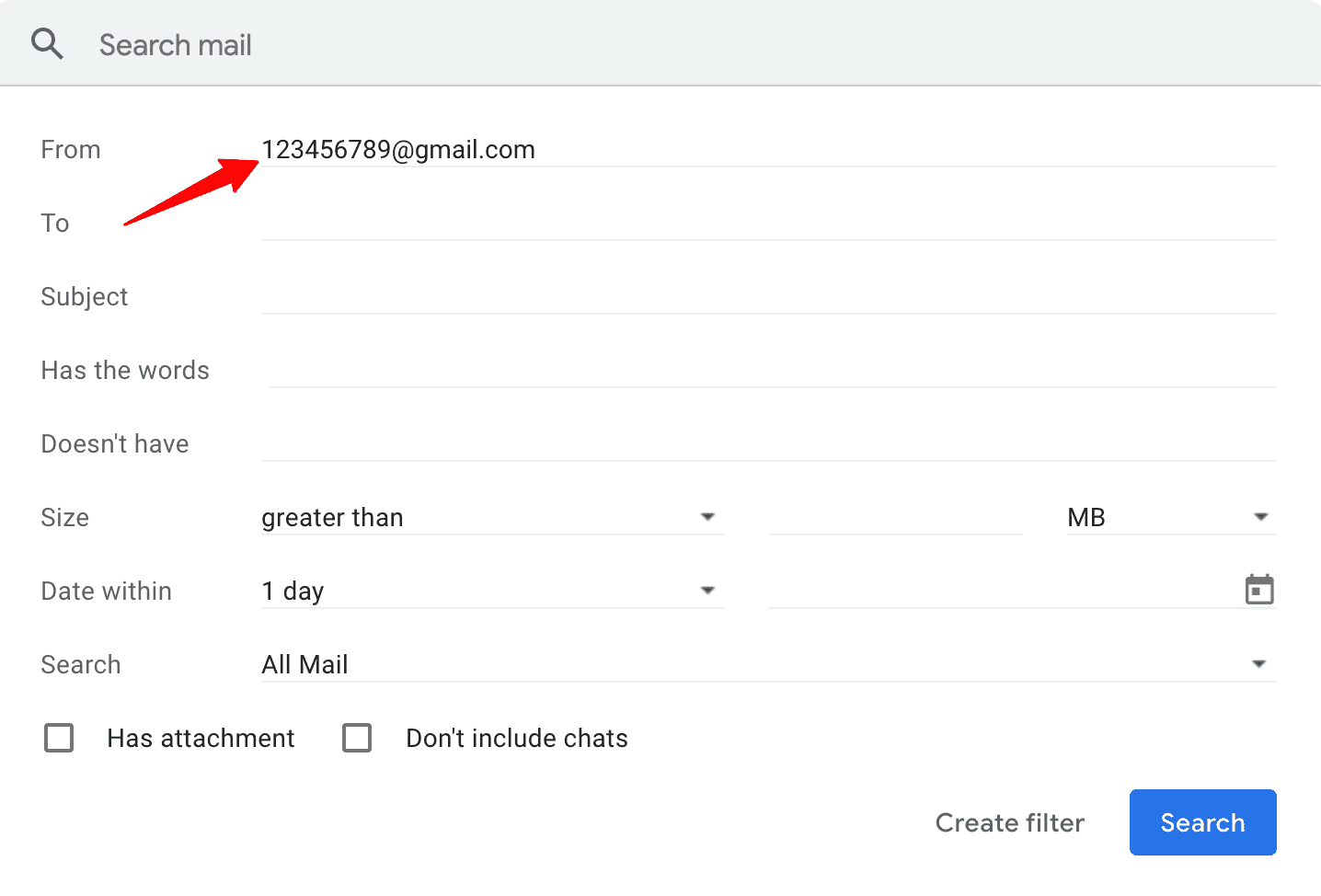1321x896 pixels.
Task: Check Don't include chats
Action: tap(357, 738)
